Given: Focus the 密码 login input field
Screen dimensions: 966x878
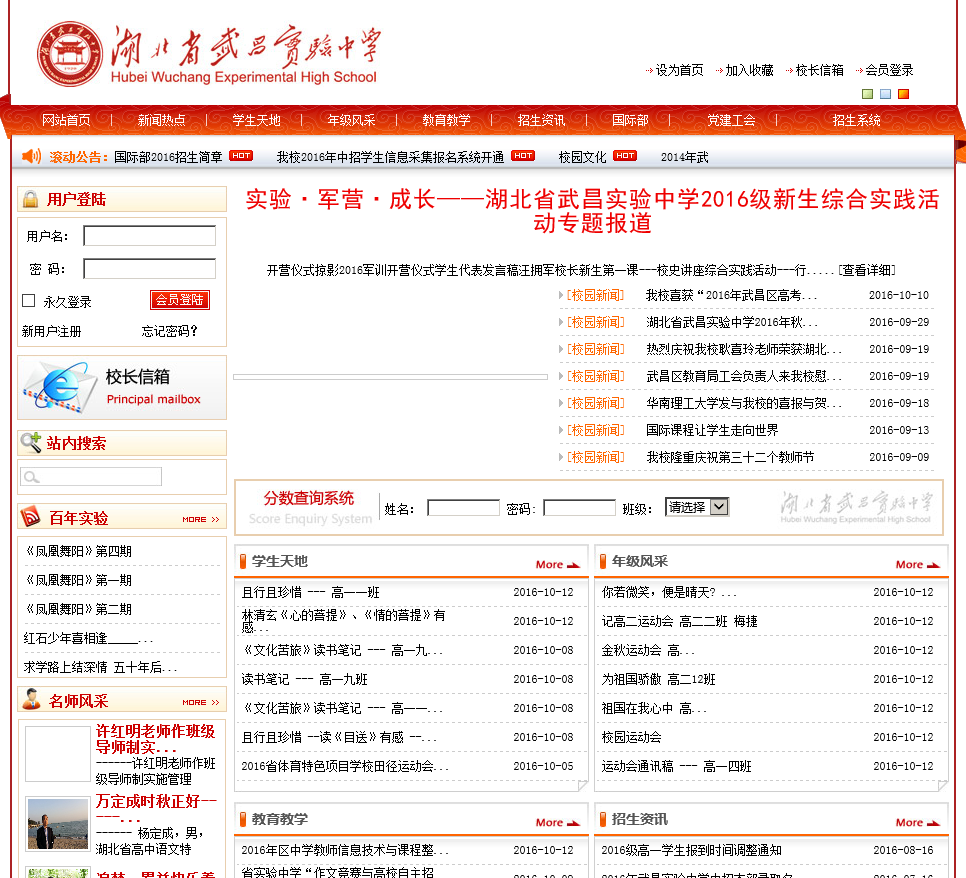Looking at the screenshot, I should coord(150,269).
